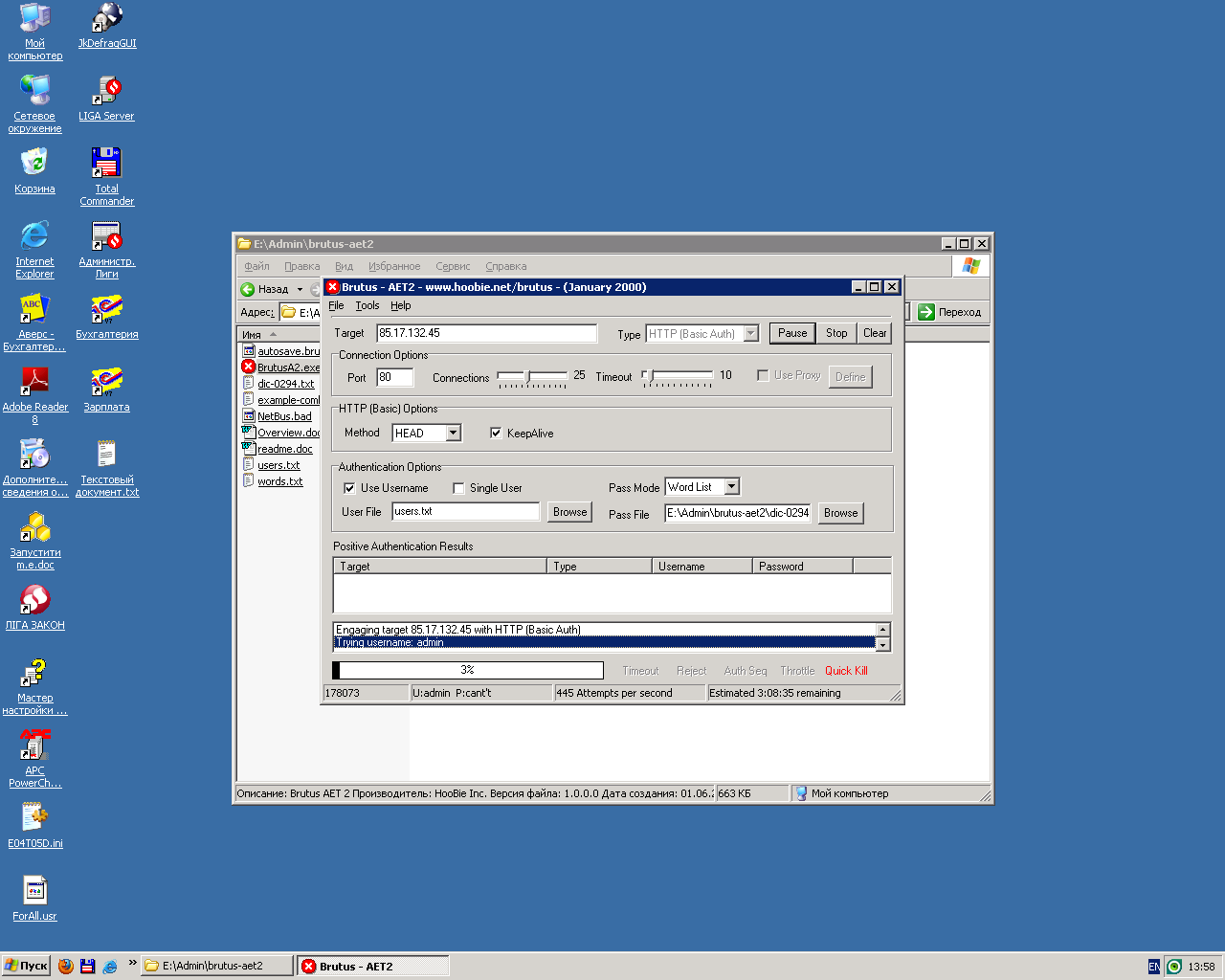This screenshot has width=1225, height=980.
Task: Toggle the Use Proxy checkbox
Action: [763, 375]
